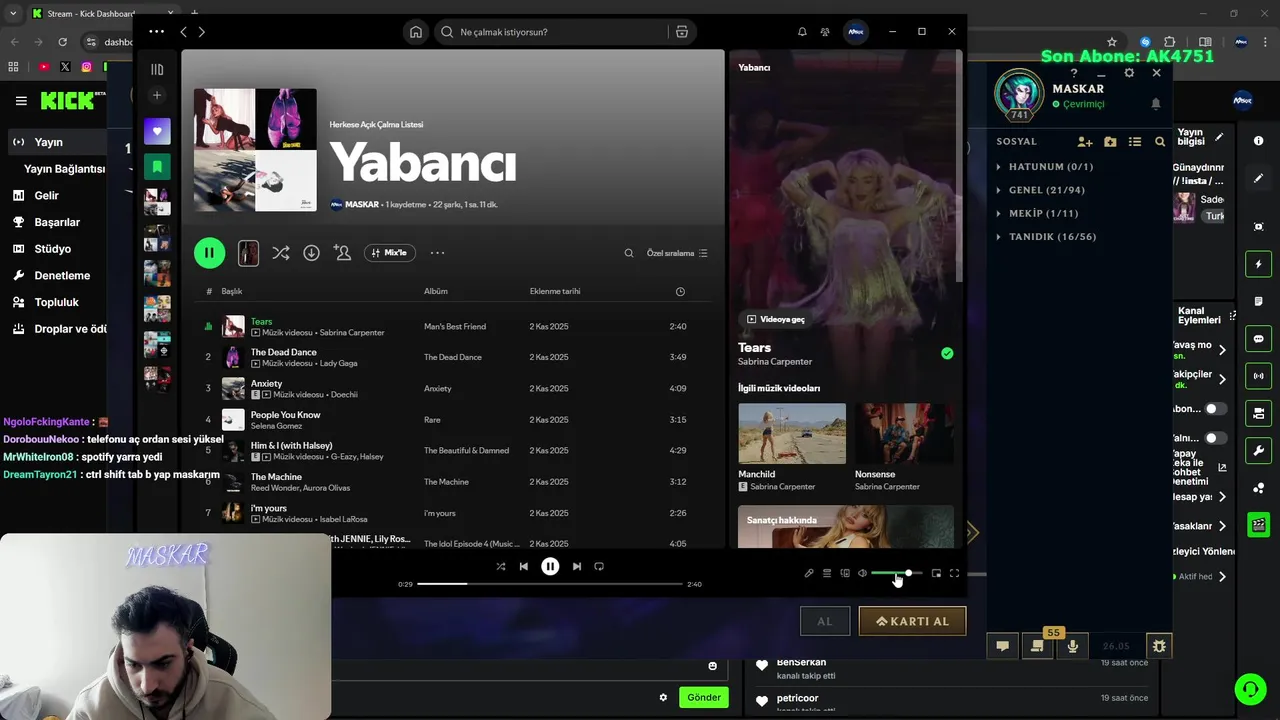Create new playlist plus icon in sidebar
This screenshot has width=1280, height=720.
click(x=157, y=96)
